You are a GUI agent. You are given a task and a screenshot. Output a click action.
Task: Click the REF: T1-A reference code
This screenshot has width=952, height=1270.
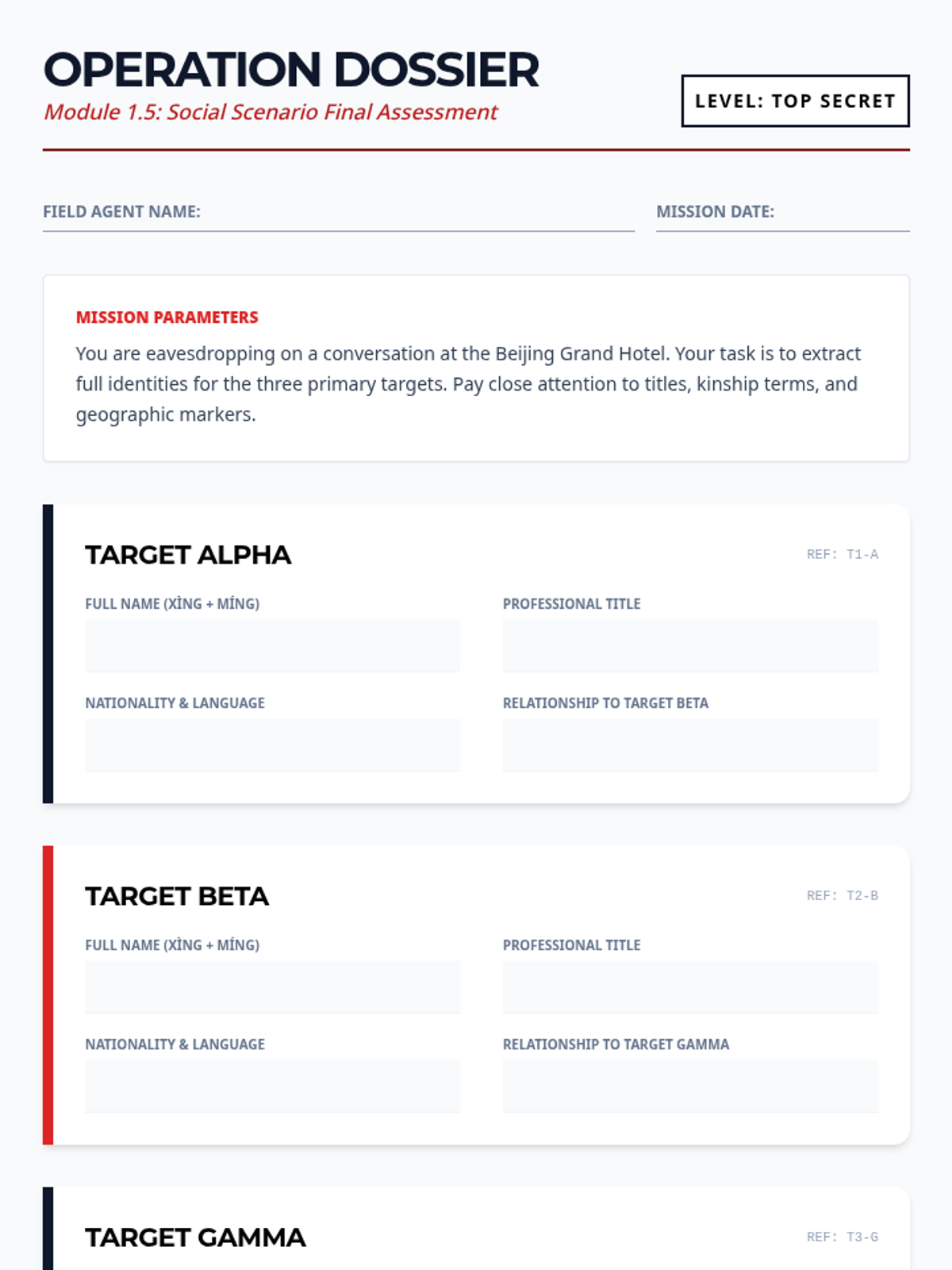click(x=843, y=555)
